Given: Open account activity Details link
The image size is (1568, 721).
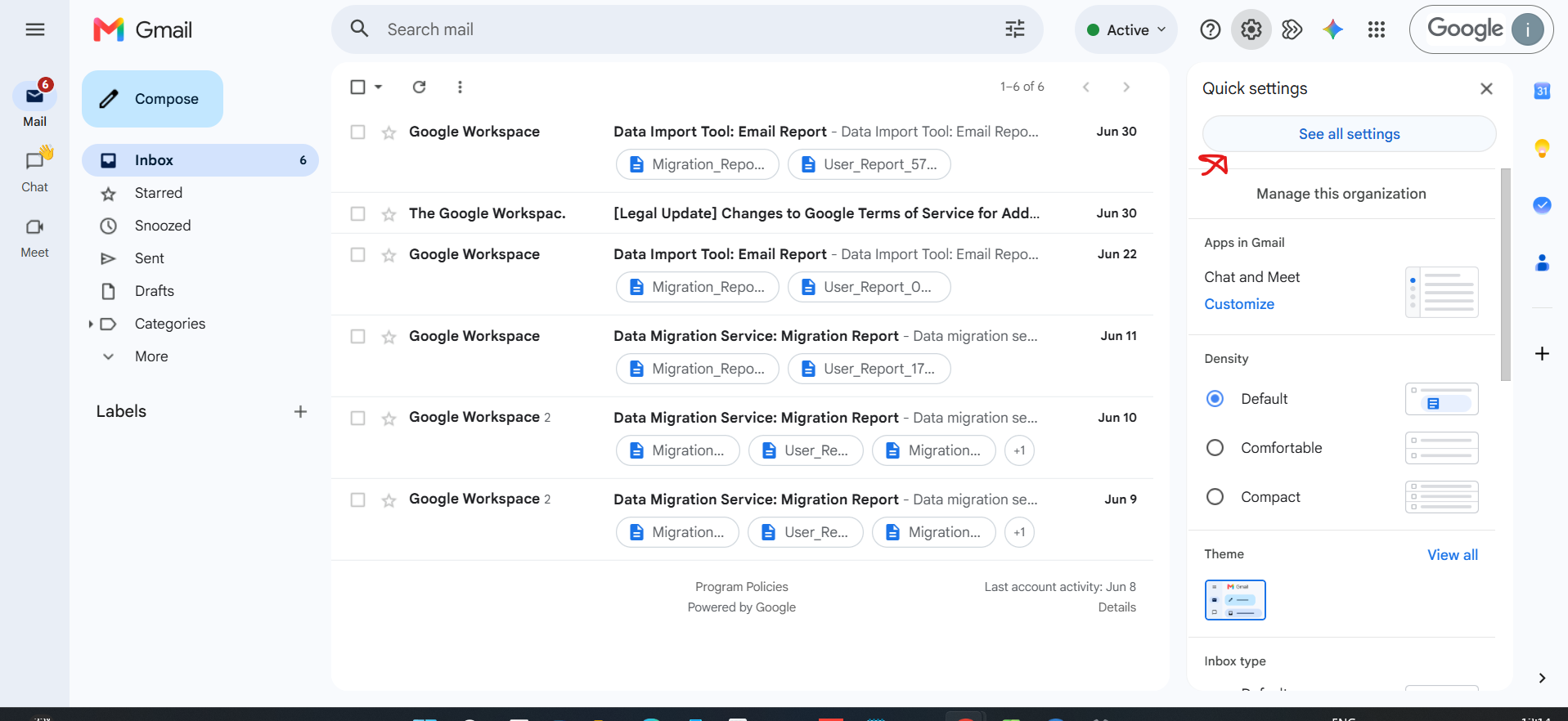Looking at the screenshot, I should click(x=1116, y=607).
